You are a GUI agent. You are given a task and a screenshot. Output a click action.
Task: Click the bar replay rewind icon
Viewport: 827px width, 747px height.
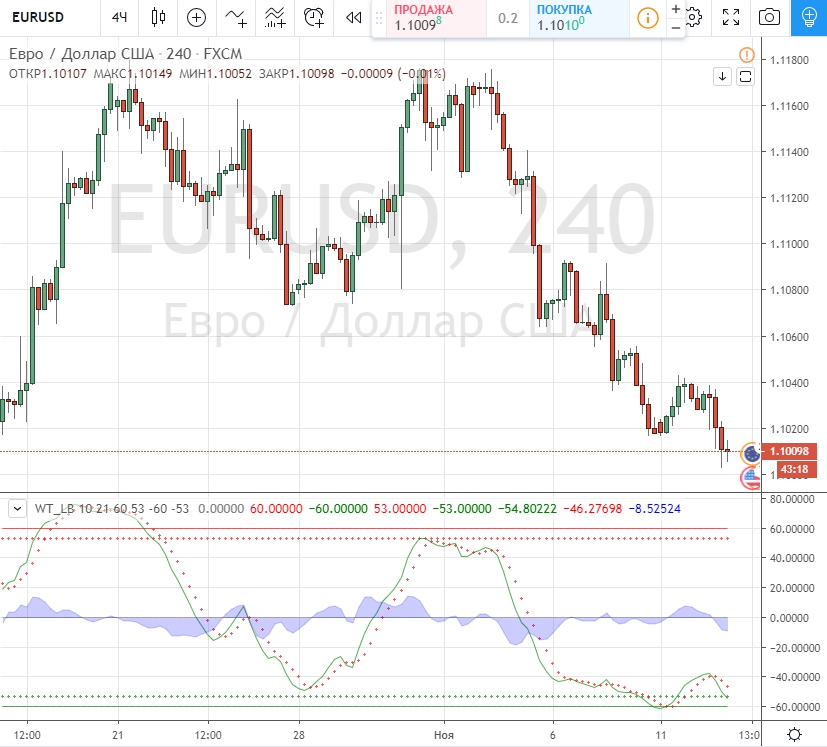pyautogui.click(x=352, y=17)
